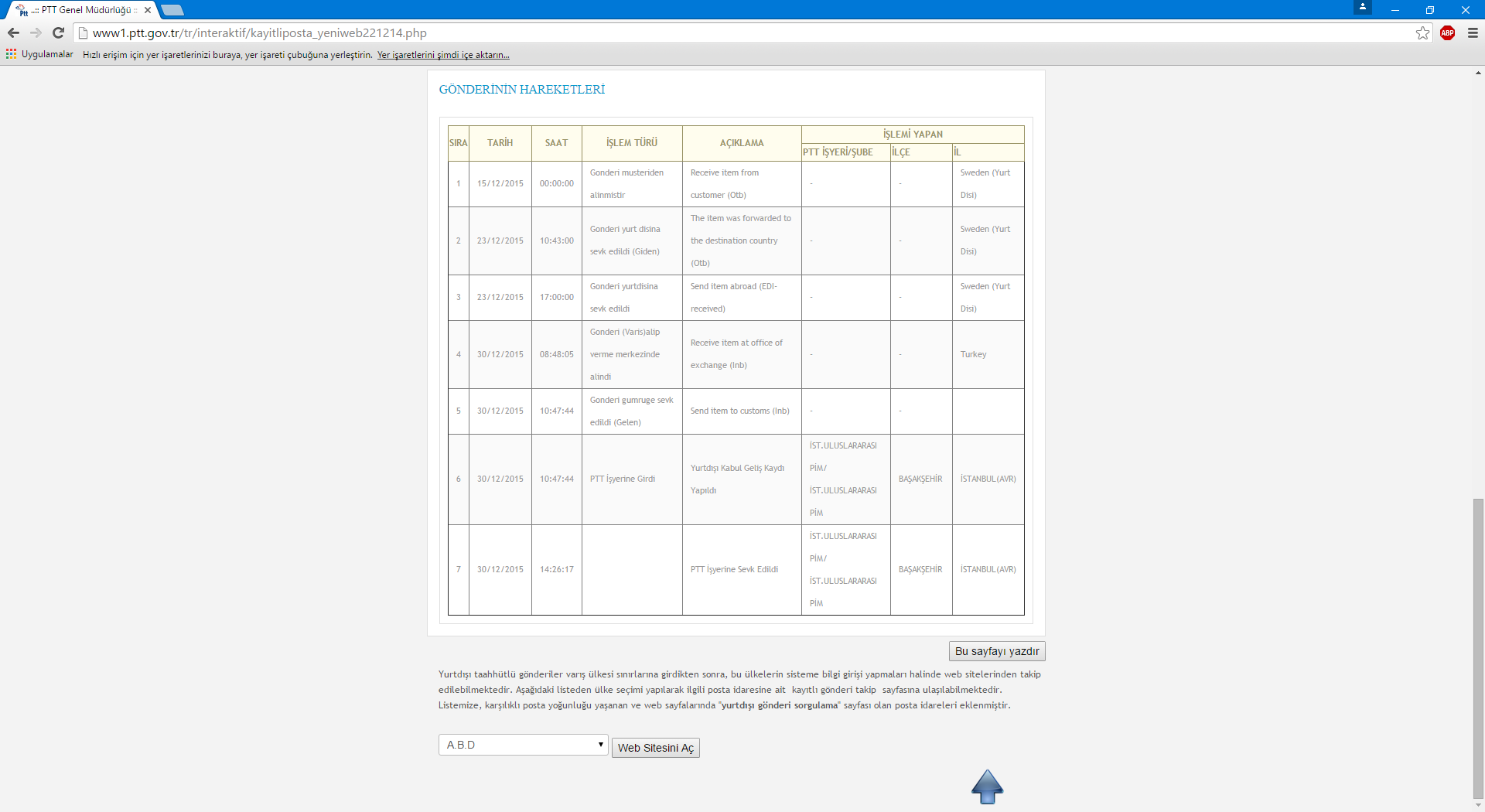Click 'PTT İşyerine Sevk Edildi' cell
This screenshot has width=1485, height=812.
742,570
